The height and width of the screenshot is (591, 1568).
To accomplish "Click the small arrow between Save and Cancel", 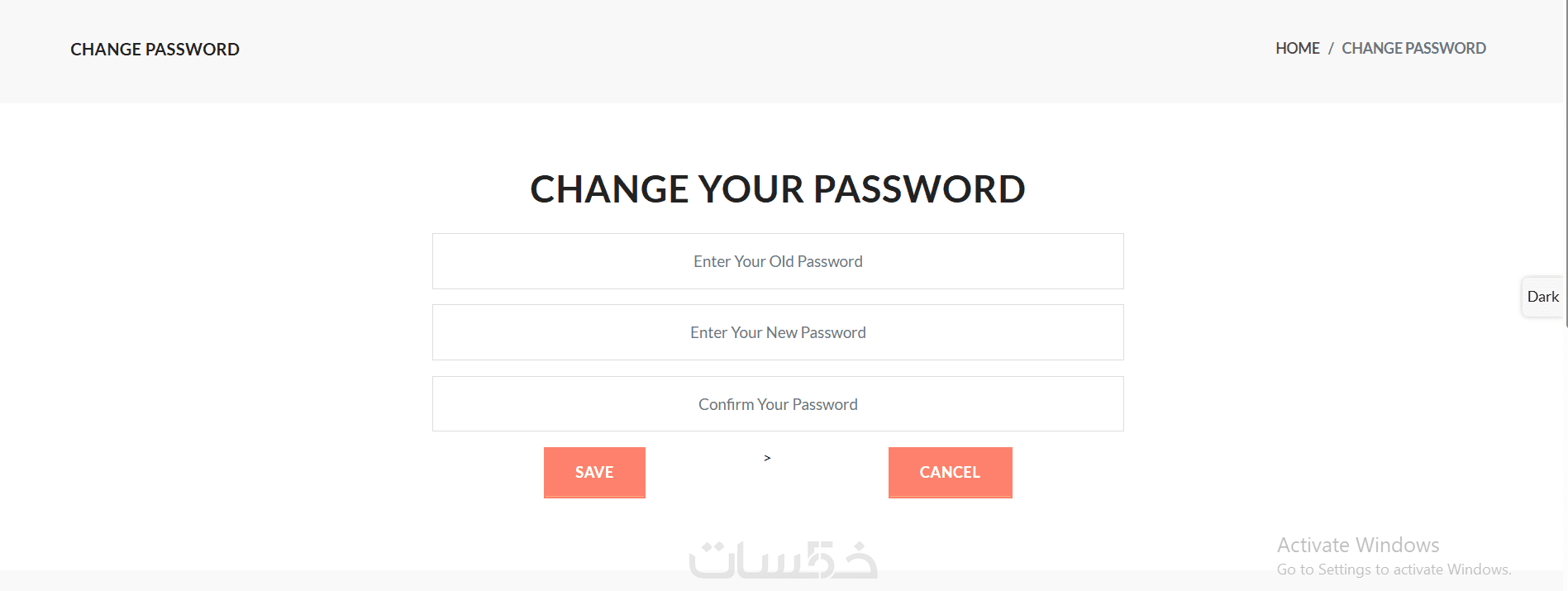I will pos(767,458).
